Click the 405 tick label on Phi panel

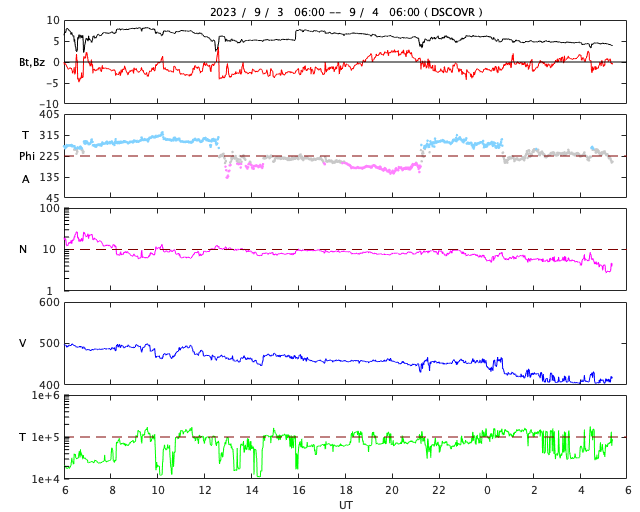pos(49,115)
